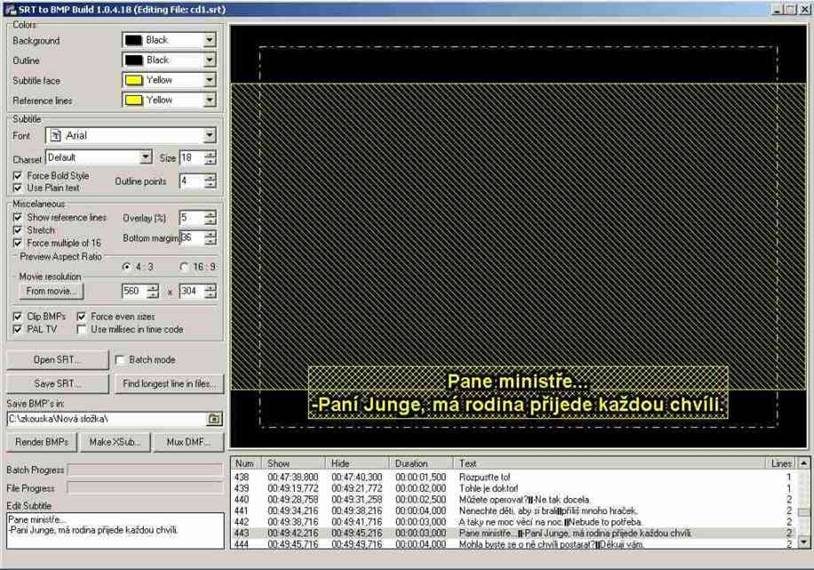814x570 pixels.
Task: Click the Outline points stepper
Action: [210, 181]
